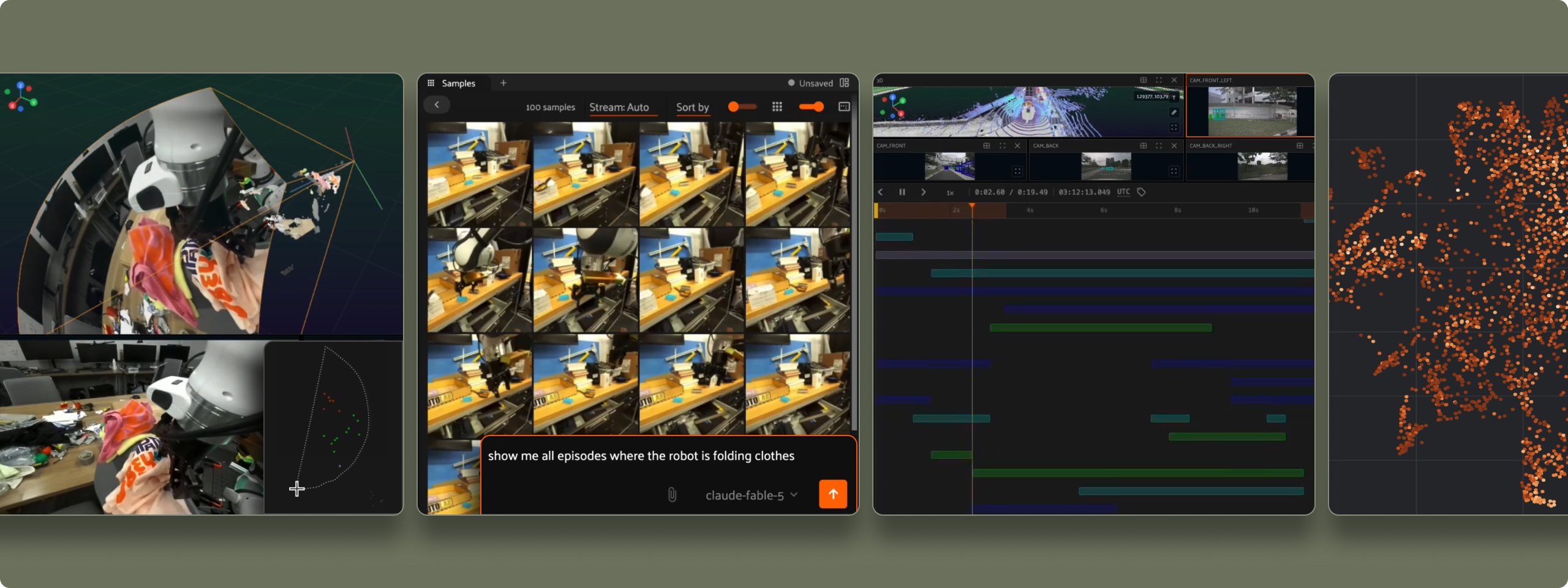
Task: Maximize the CAM_FRONT panel
Action: point(1002,146)
